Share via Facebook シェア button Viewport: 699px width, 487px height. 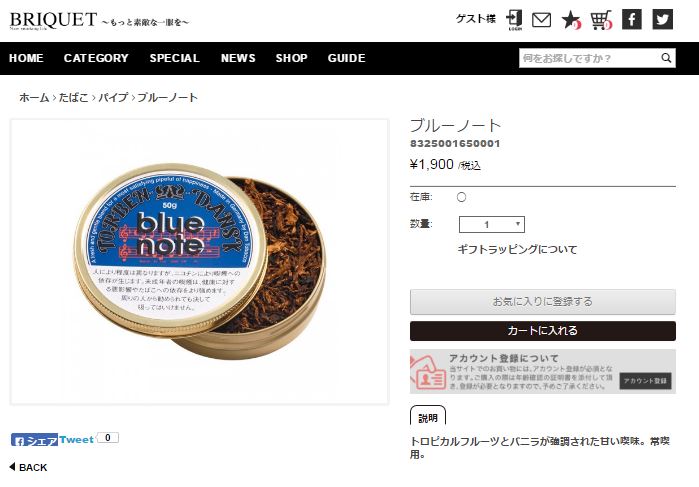pos(34,440)
